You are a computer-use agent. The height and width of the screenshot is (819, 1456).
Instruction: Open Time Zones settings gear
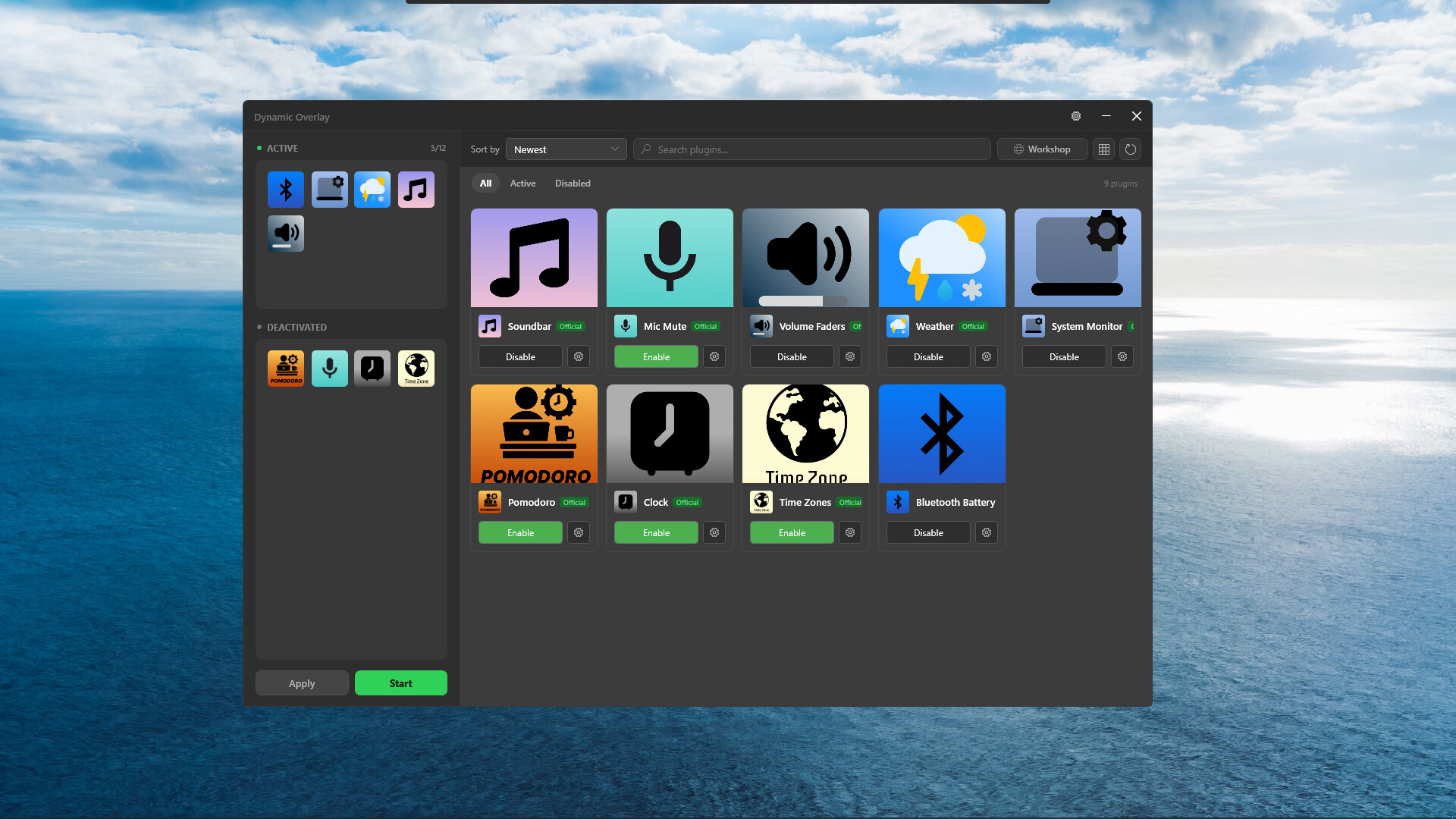pos(850,532)
